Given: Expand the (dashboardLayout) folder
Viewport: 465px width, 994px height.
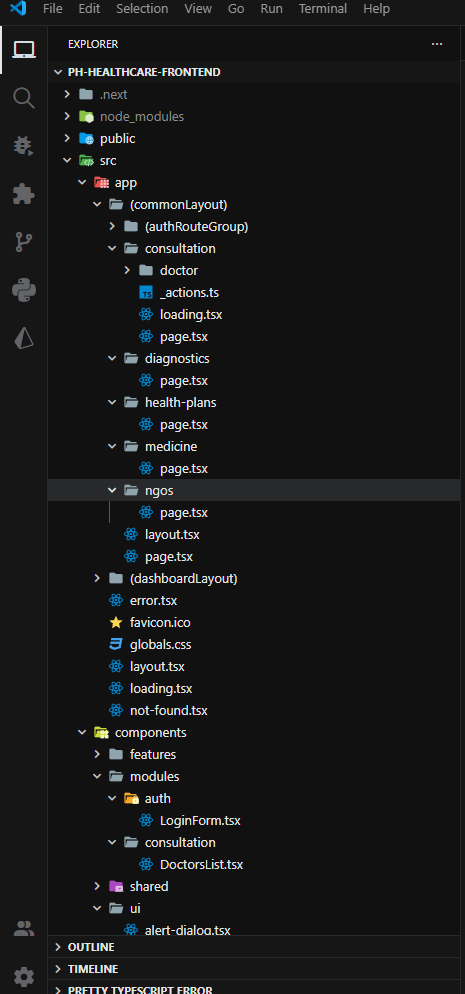Looking at the screenshot, I should point(97,578).
